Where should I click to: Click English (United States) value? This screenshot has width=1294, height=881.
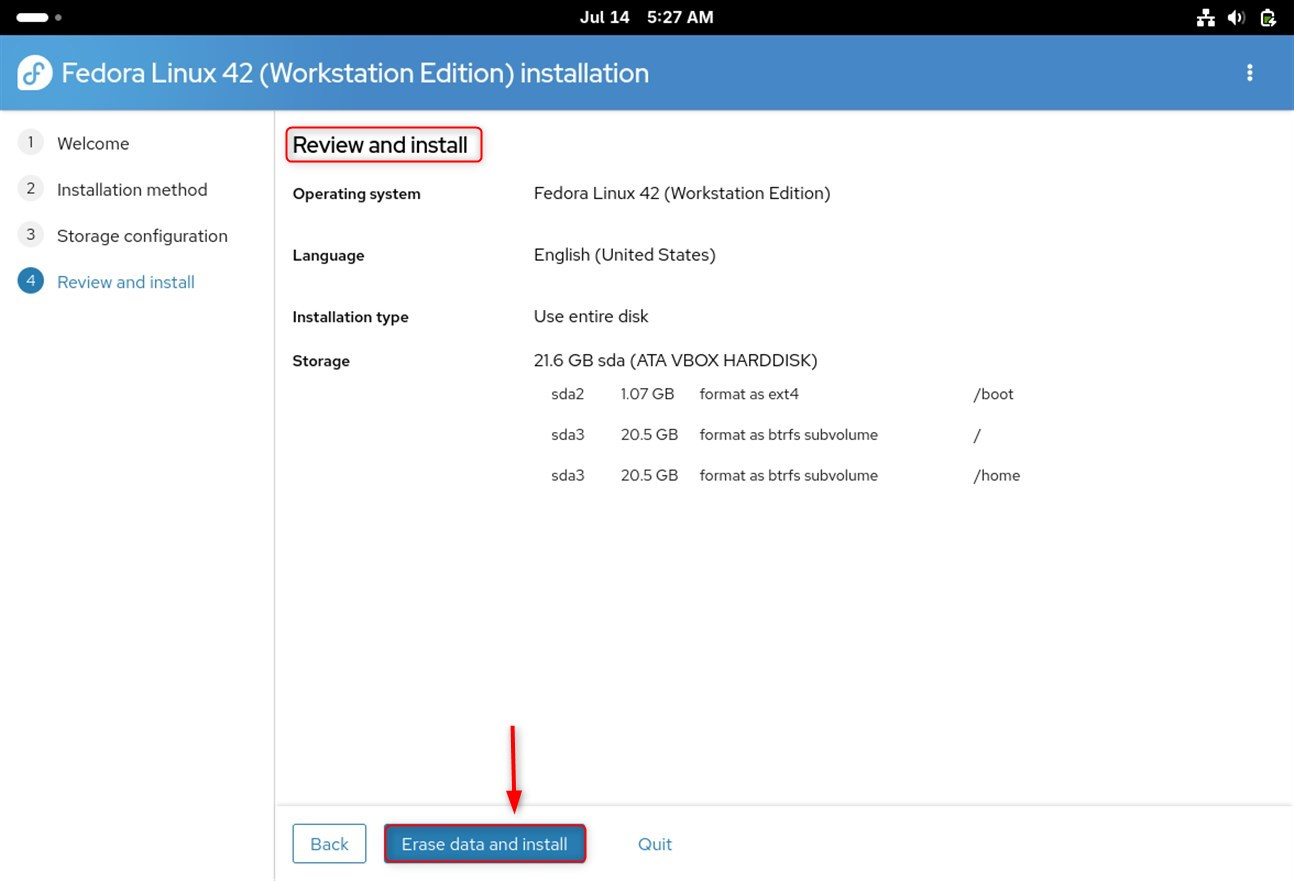pos(625,255)
